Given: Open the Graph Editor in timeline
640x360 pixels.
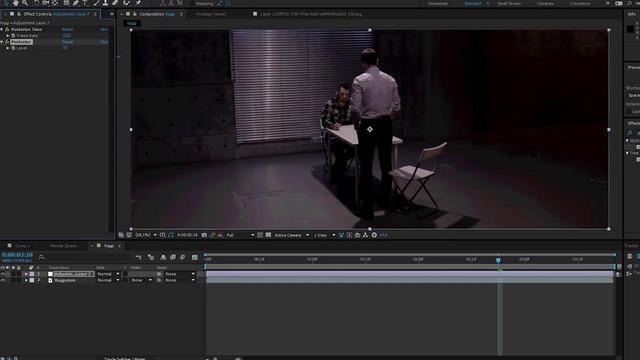Looking at the screenshot, I should point(195,257).
